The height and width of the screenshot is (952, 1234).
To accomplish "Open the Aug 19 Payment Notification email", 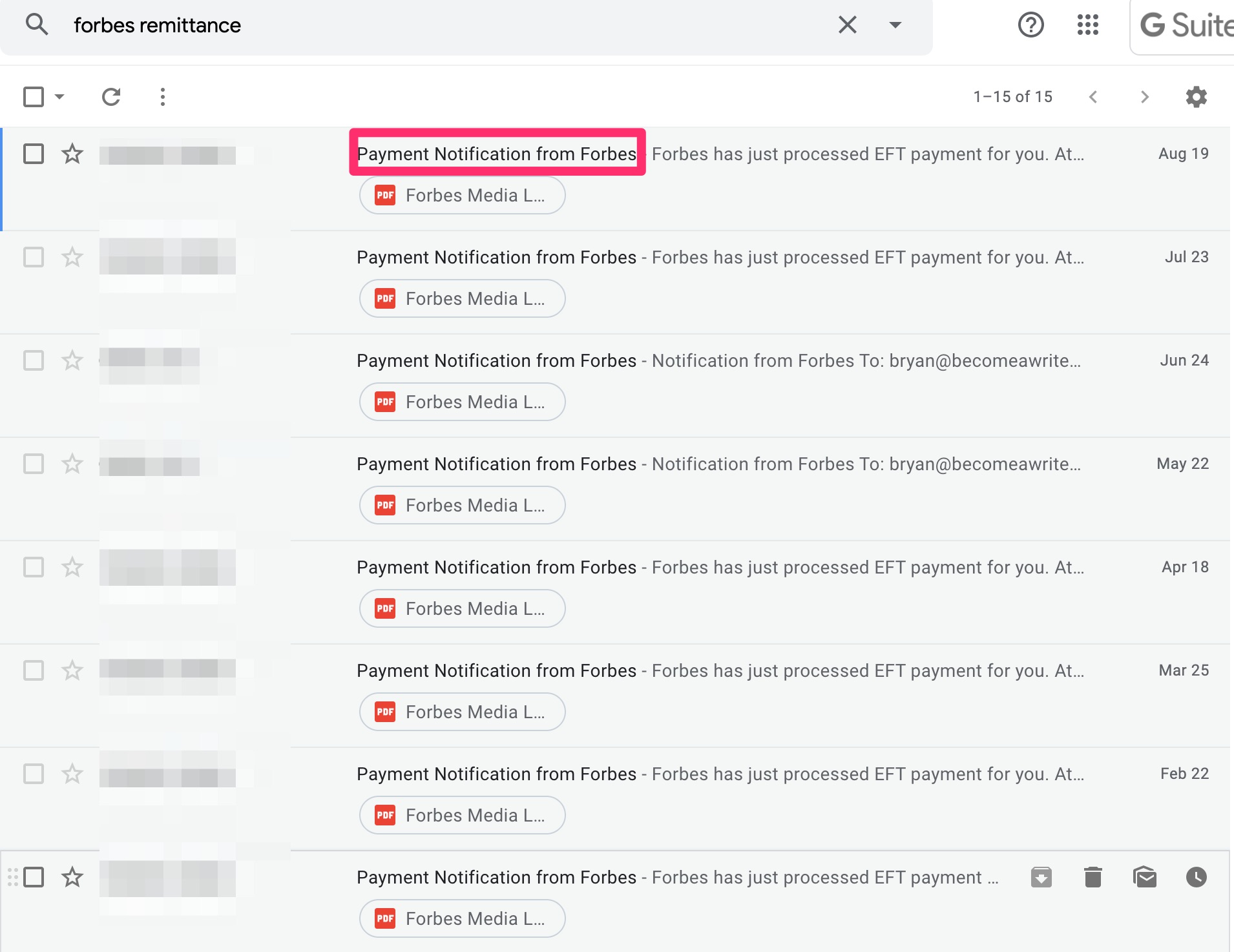I will (496, 154).
